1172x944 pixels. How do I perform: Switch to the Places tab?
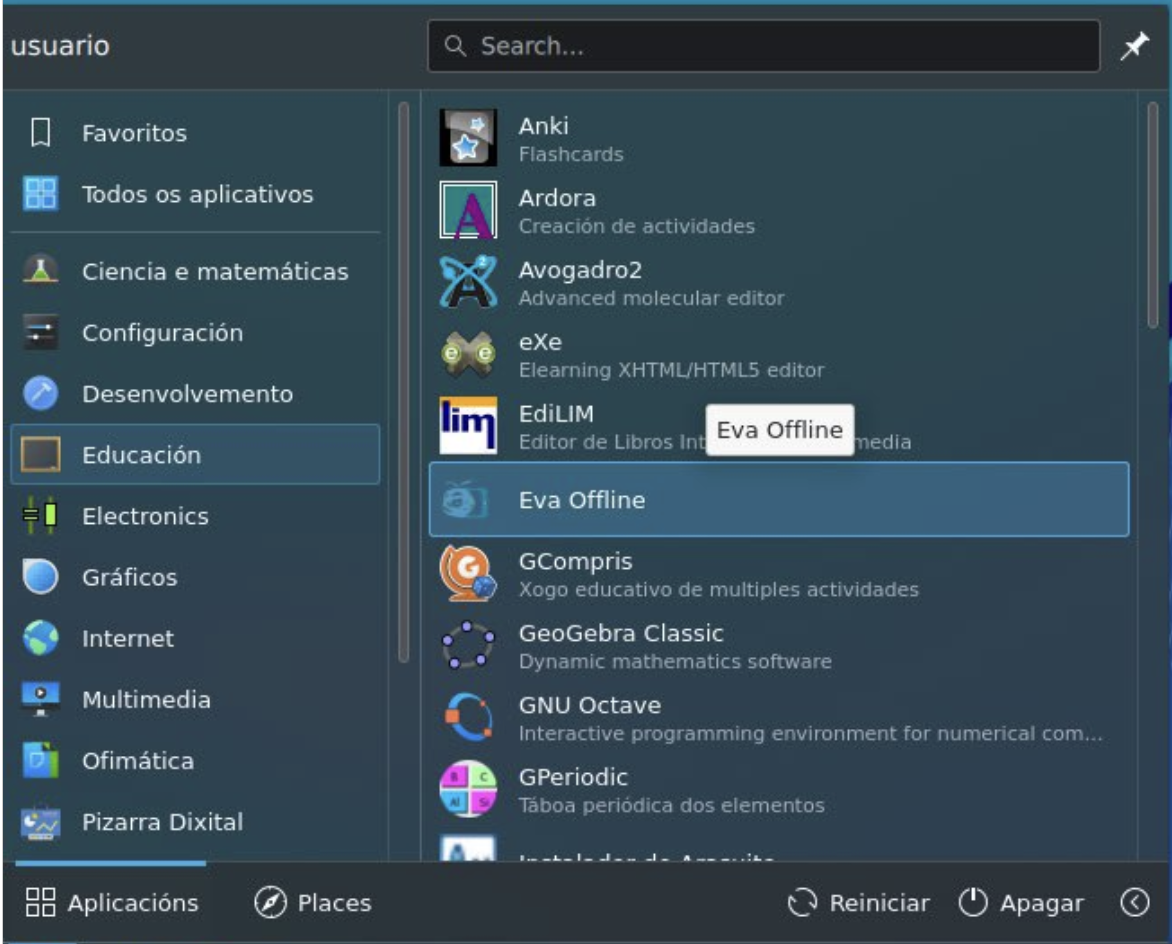pos(312,903)
